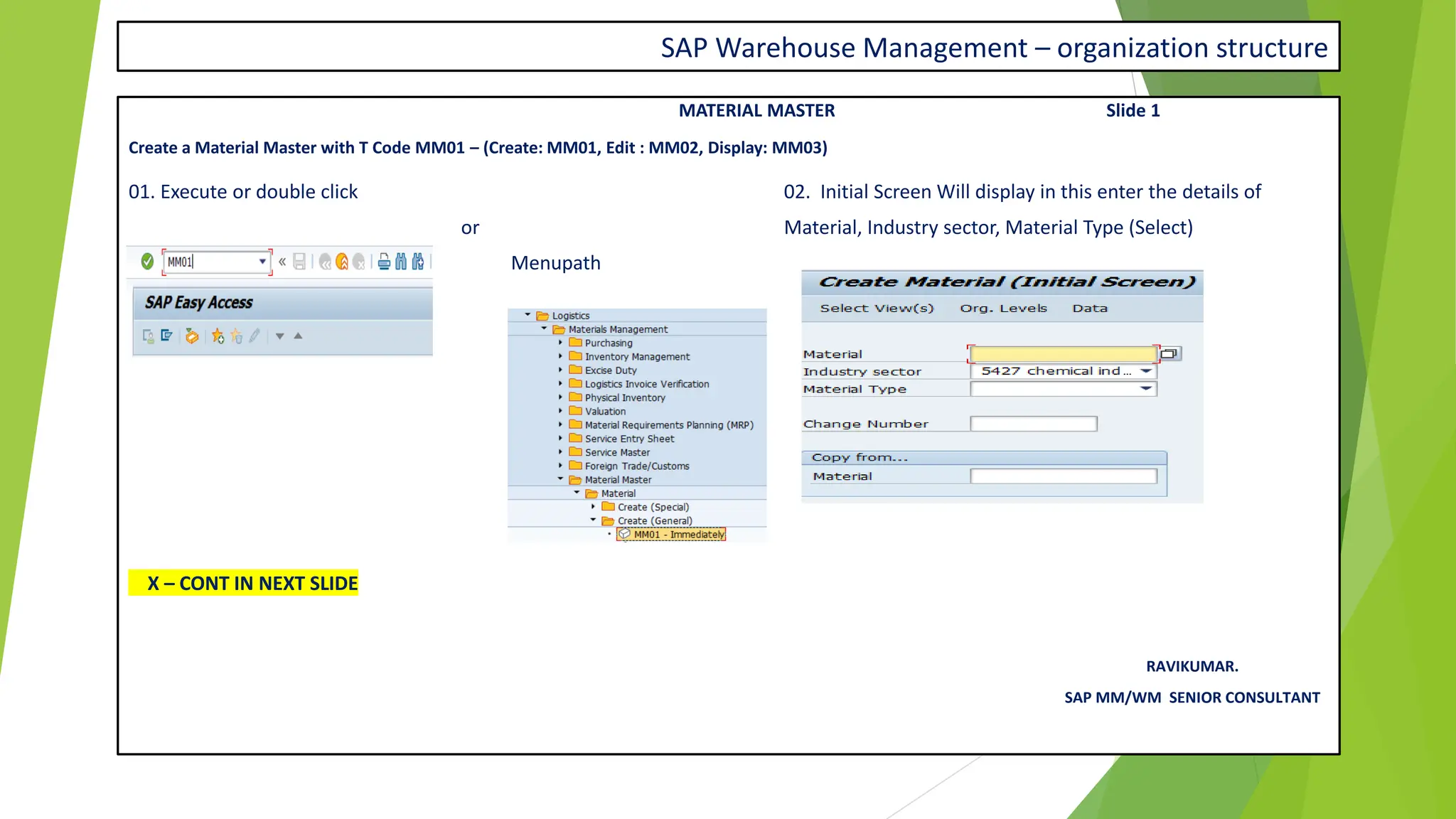Collapse the Materials Management node arrow
The width and height of the screenshot is (1456, 819).
[x=544, y=328]
